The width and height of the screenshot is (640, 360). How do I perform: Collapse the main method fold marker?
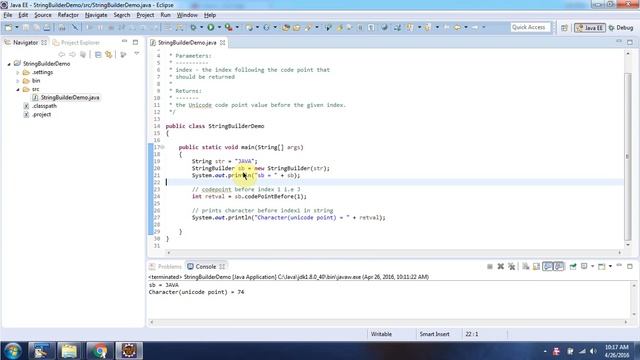(162, 147)
